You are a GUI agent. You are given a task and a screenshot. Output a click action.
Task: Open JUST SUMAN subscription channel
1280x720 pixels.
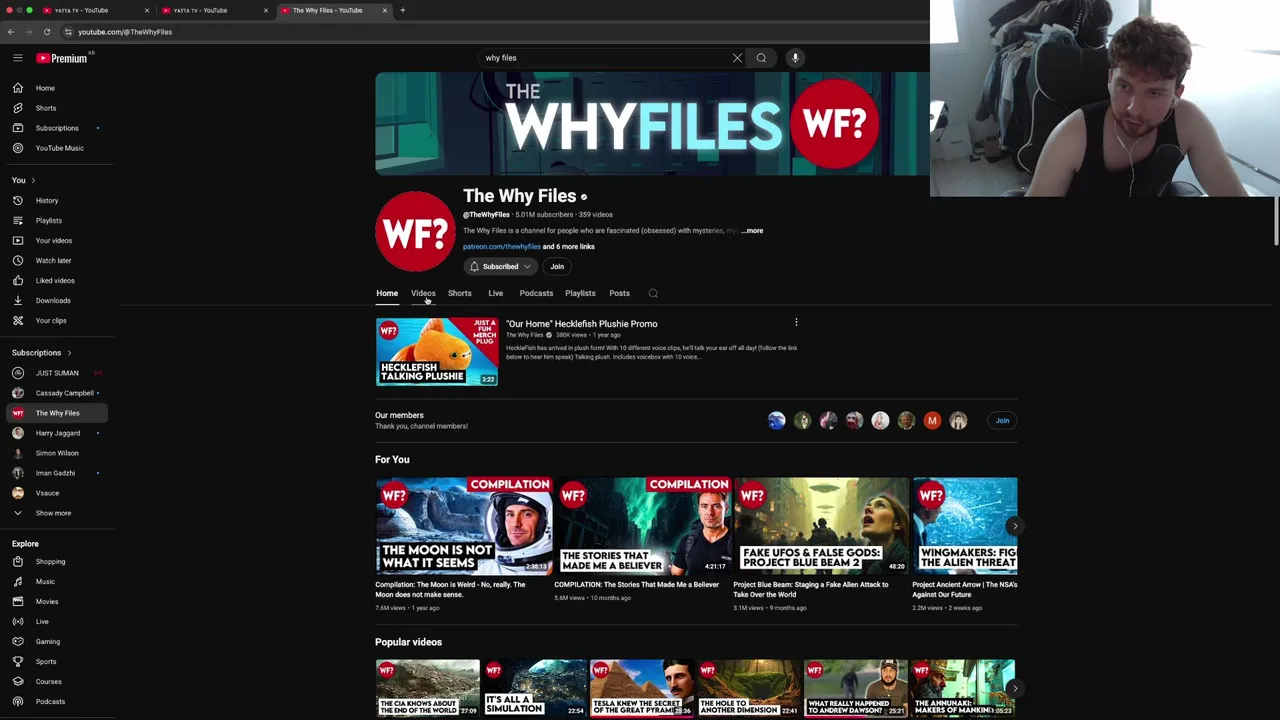coord(57,373)
